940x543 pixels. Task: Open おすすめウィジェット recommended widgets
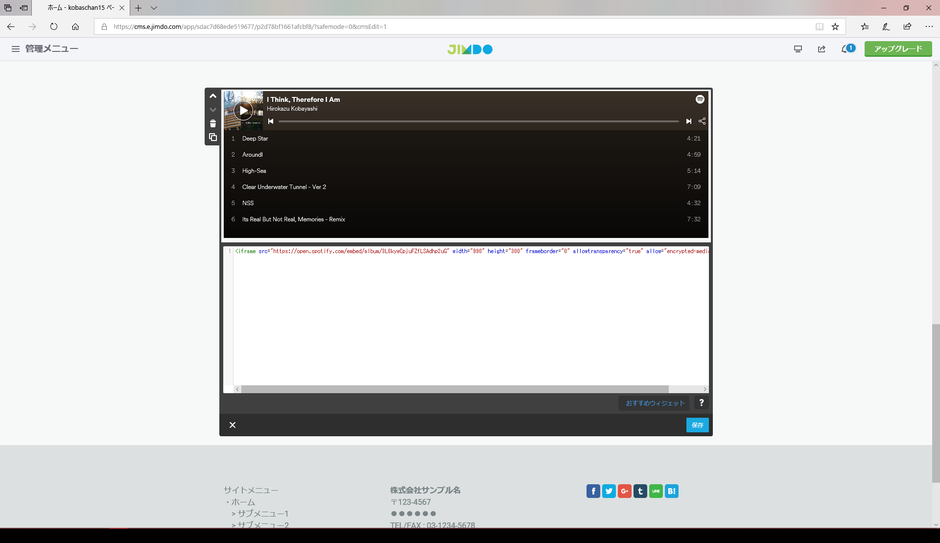(x=655, y=403)
